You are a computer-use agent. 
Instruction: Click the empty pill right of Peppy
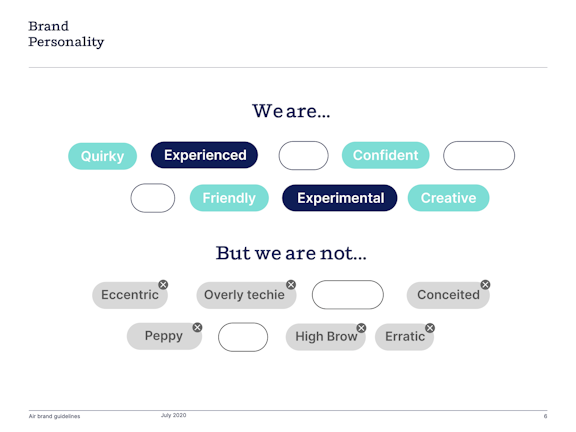click(243, 337)
